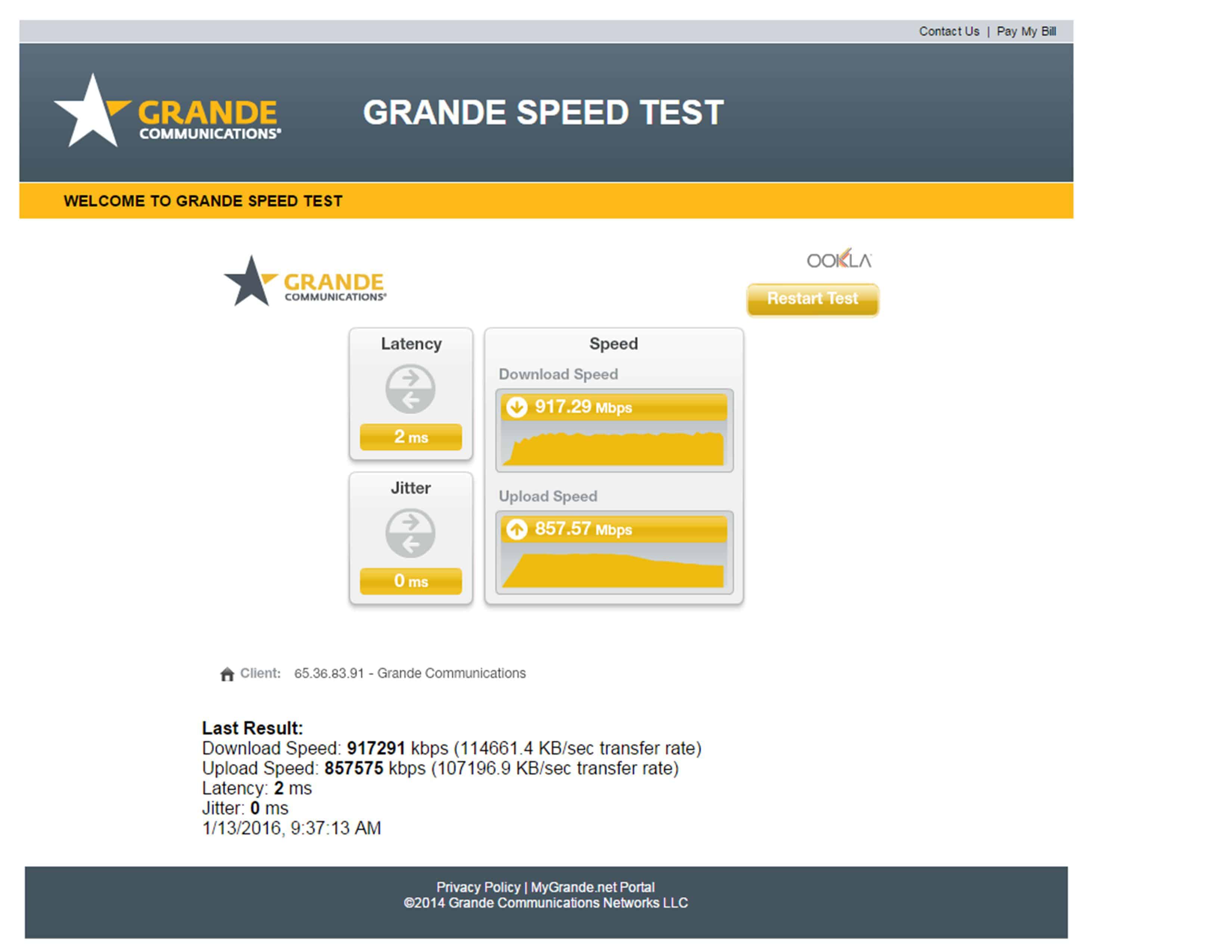Open the Contact Us link
1232x952 pixels.
[949, 32]
